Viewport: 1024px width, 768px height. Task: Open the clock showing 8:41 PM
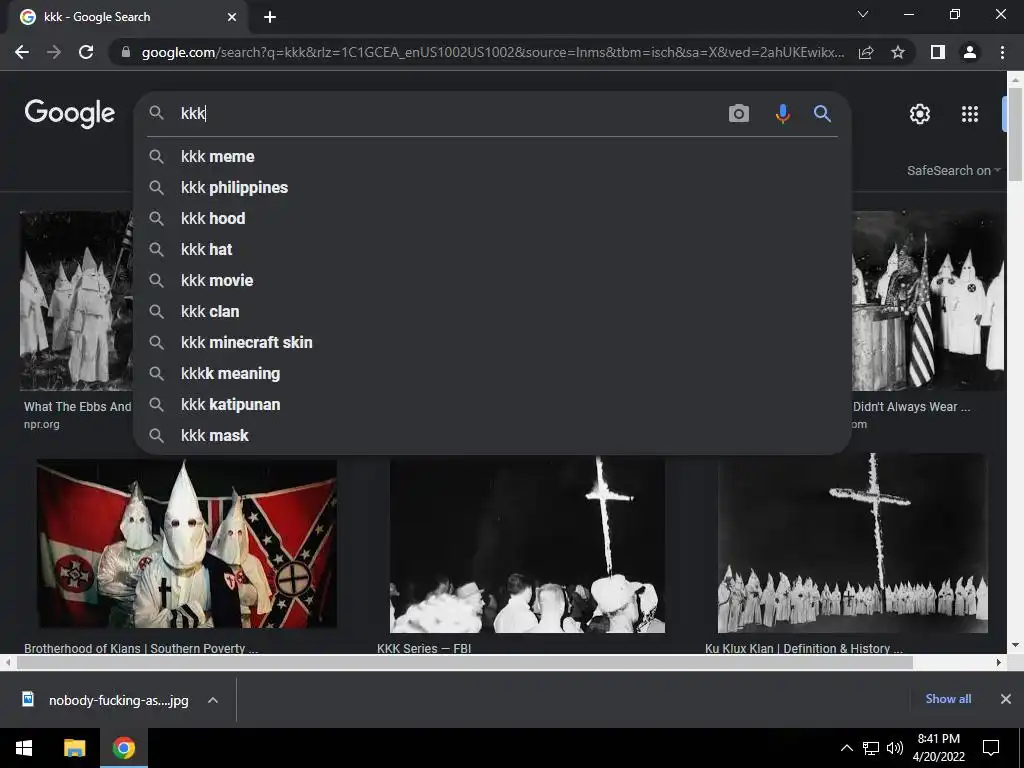pyautogui.click(x=938, y=748)
